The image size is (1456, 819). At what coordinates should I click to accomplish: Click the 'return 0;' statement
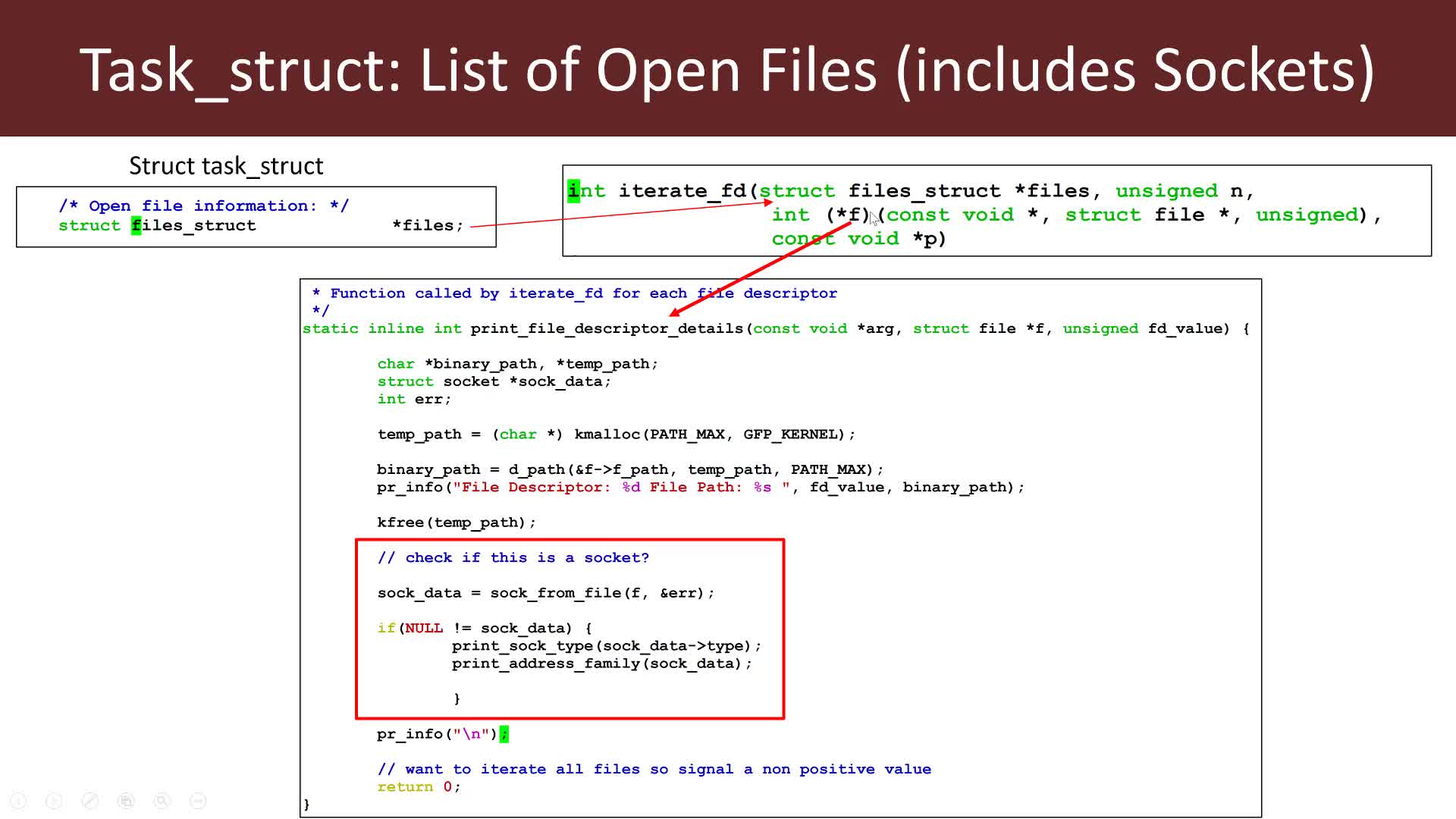(419, 786)
